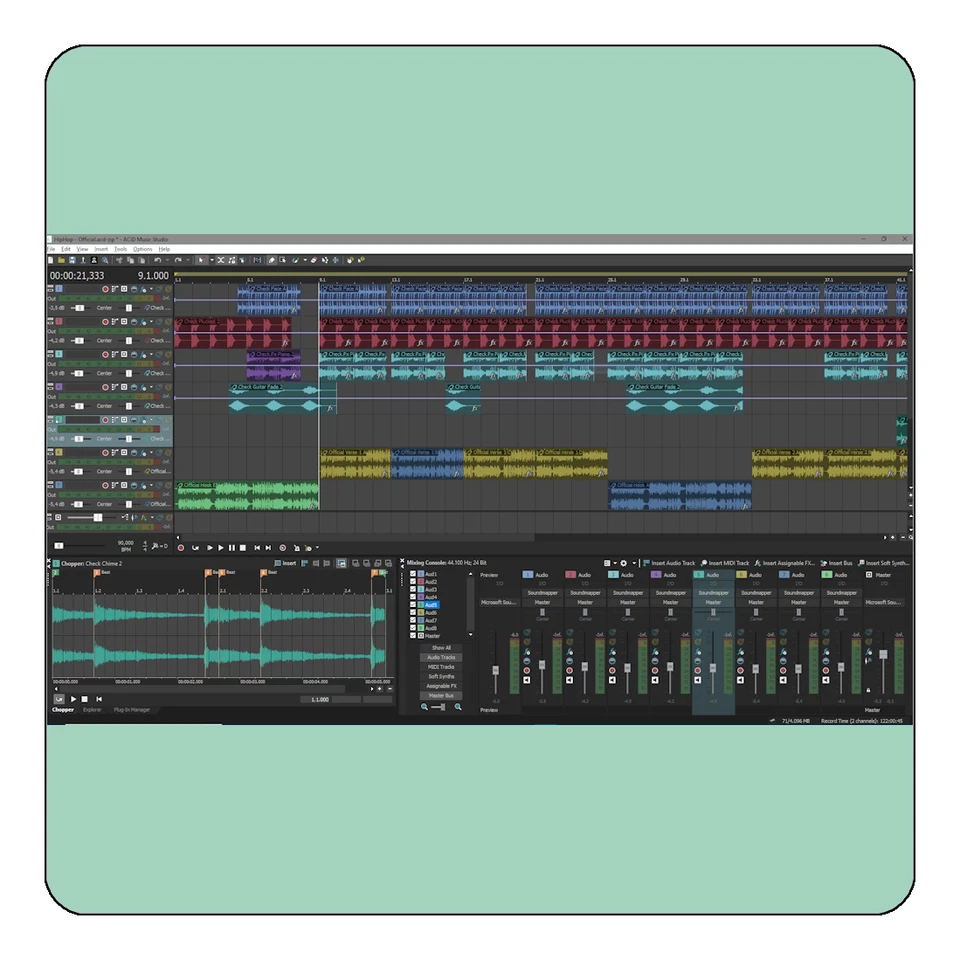Arm the Aud5 channel strip for recording
This screenshot has width=960, height=960.
point(698,670)
